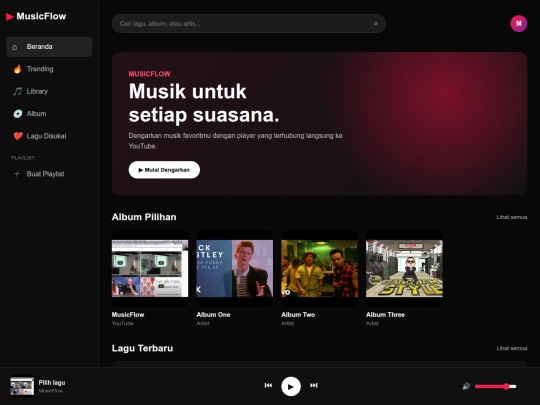Open the M user avatar profile

[x=519, y=23]
